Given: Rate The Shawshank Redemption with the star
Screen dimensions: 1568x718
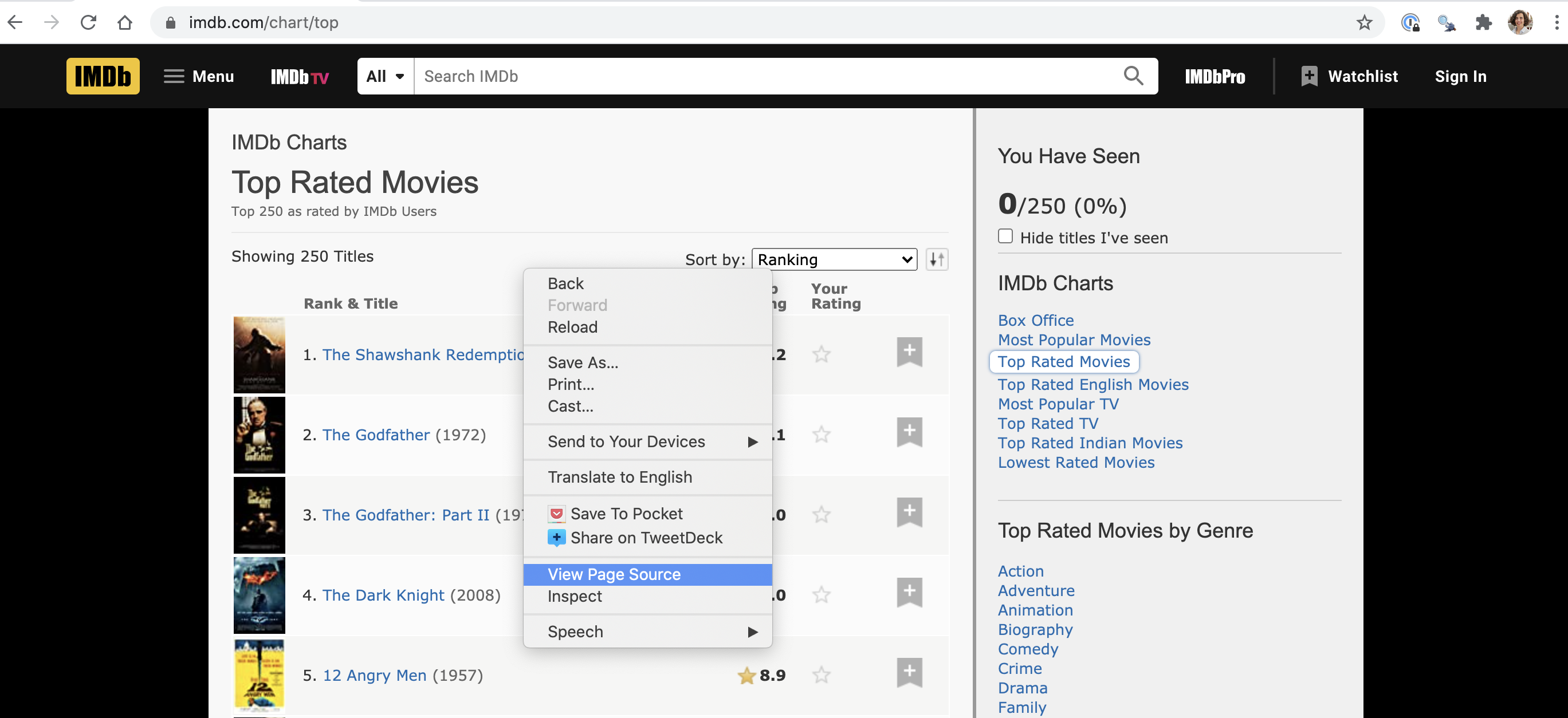Looking at the screenshot, I should (x=821, y=355).
